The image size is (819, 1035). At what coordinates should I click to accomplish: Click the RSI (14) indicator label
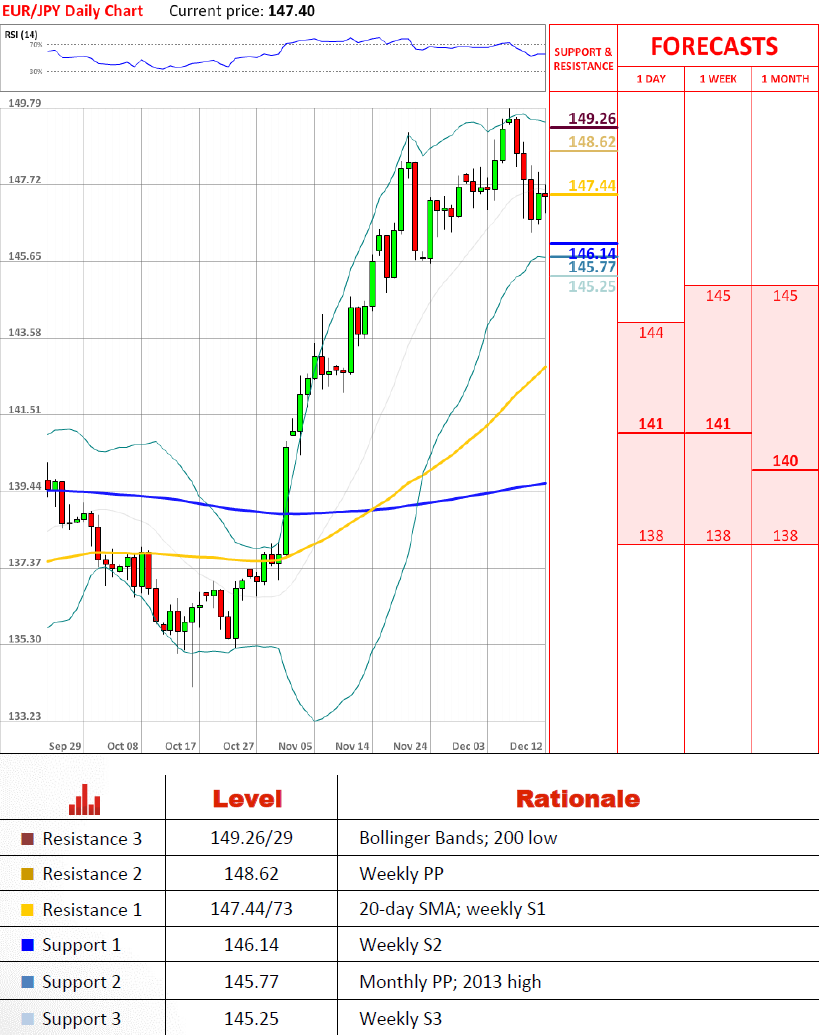pos(21,34)
